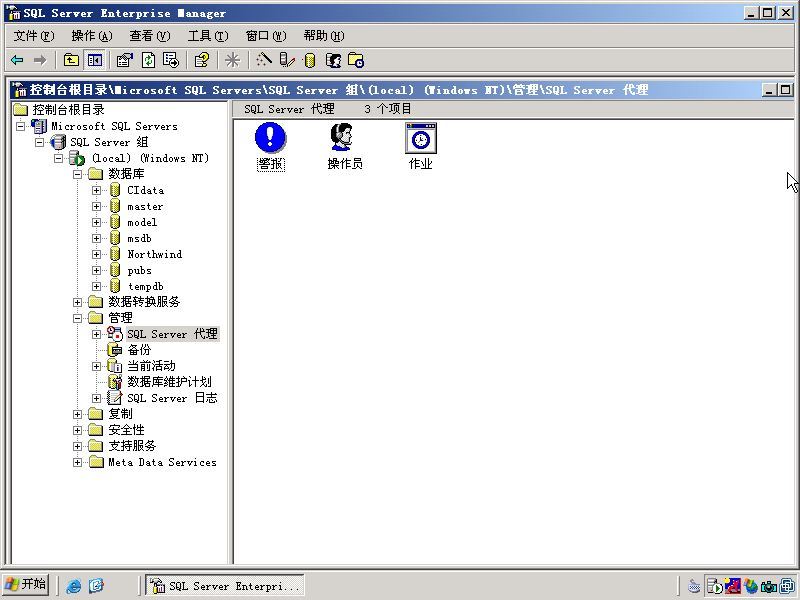The width and height of the screenshot is (800, 600).
Task: Select the 备份 item under 管理
Action: coord(139,350)
